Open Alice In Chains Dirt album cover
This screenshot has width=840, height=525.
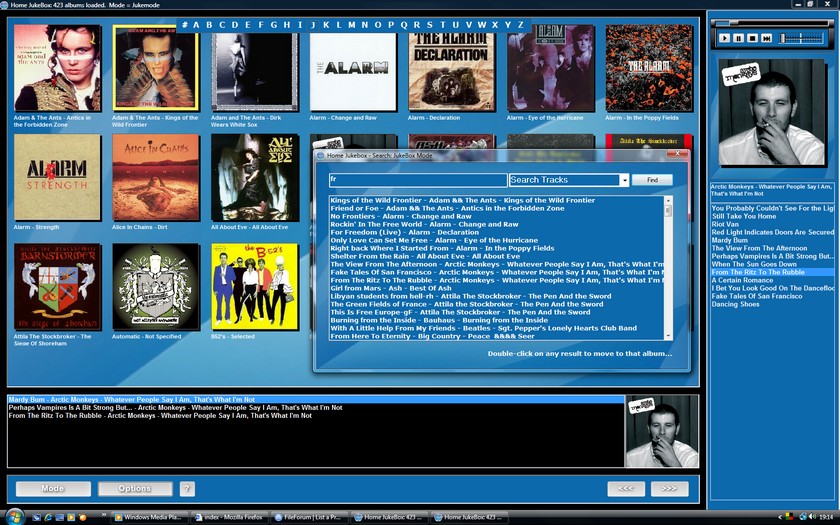[x=156, y=177]
